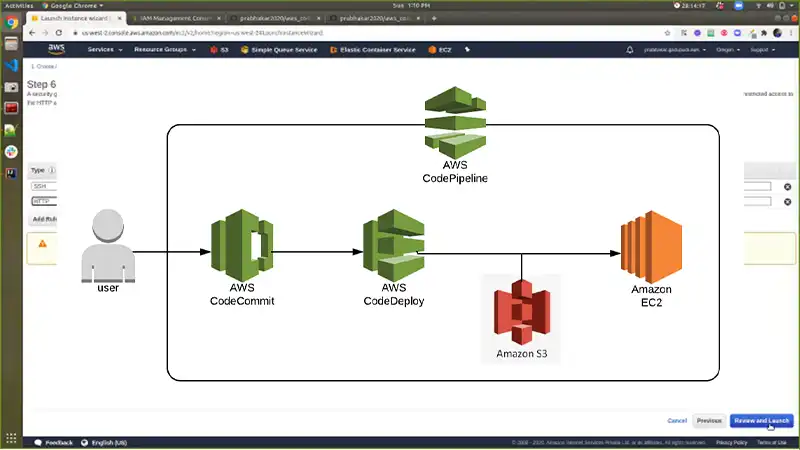
Task: Click the AWS CodePipeline diagram icon
Action: pos(455,122)
